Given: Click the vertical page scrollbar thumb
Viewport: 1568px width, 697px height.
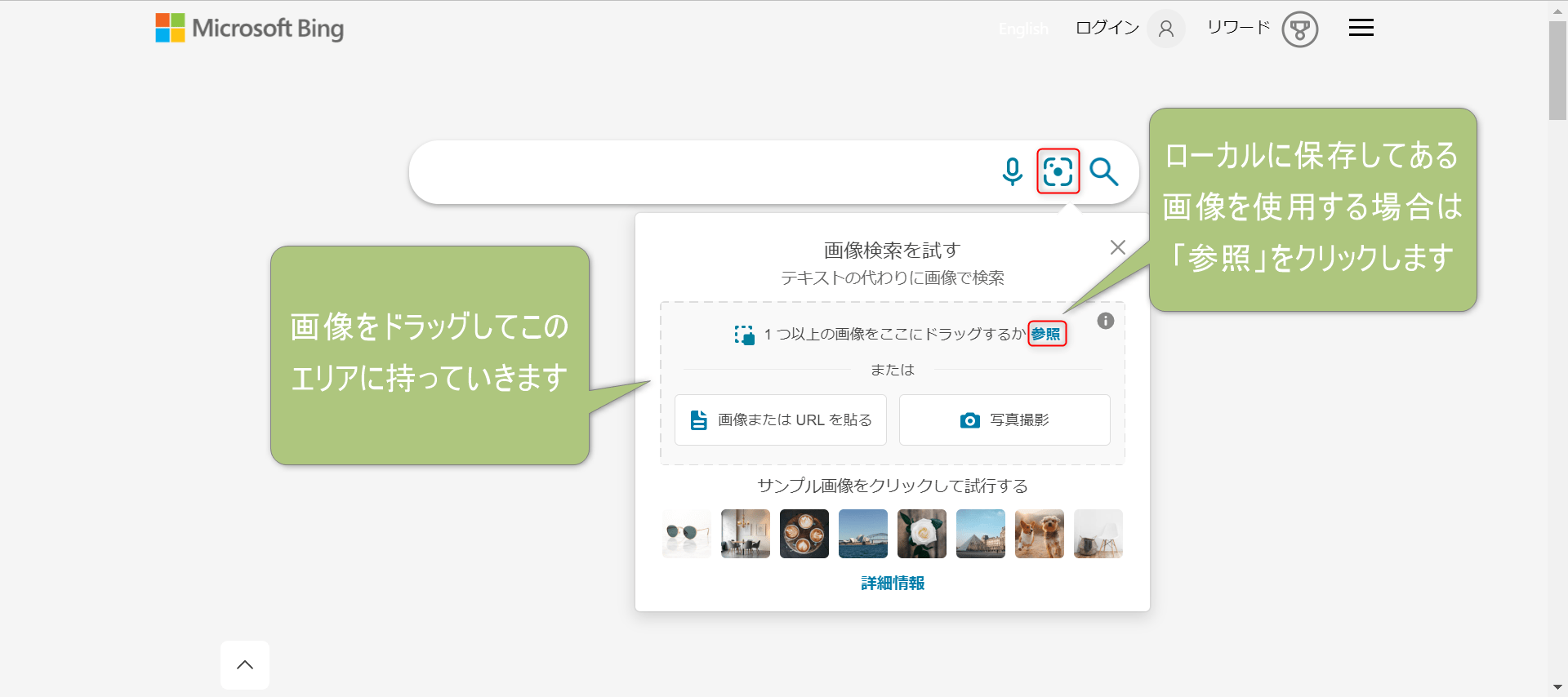Looking at the screenshot, I should click(x=1557, y=71).
